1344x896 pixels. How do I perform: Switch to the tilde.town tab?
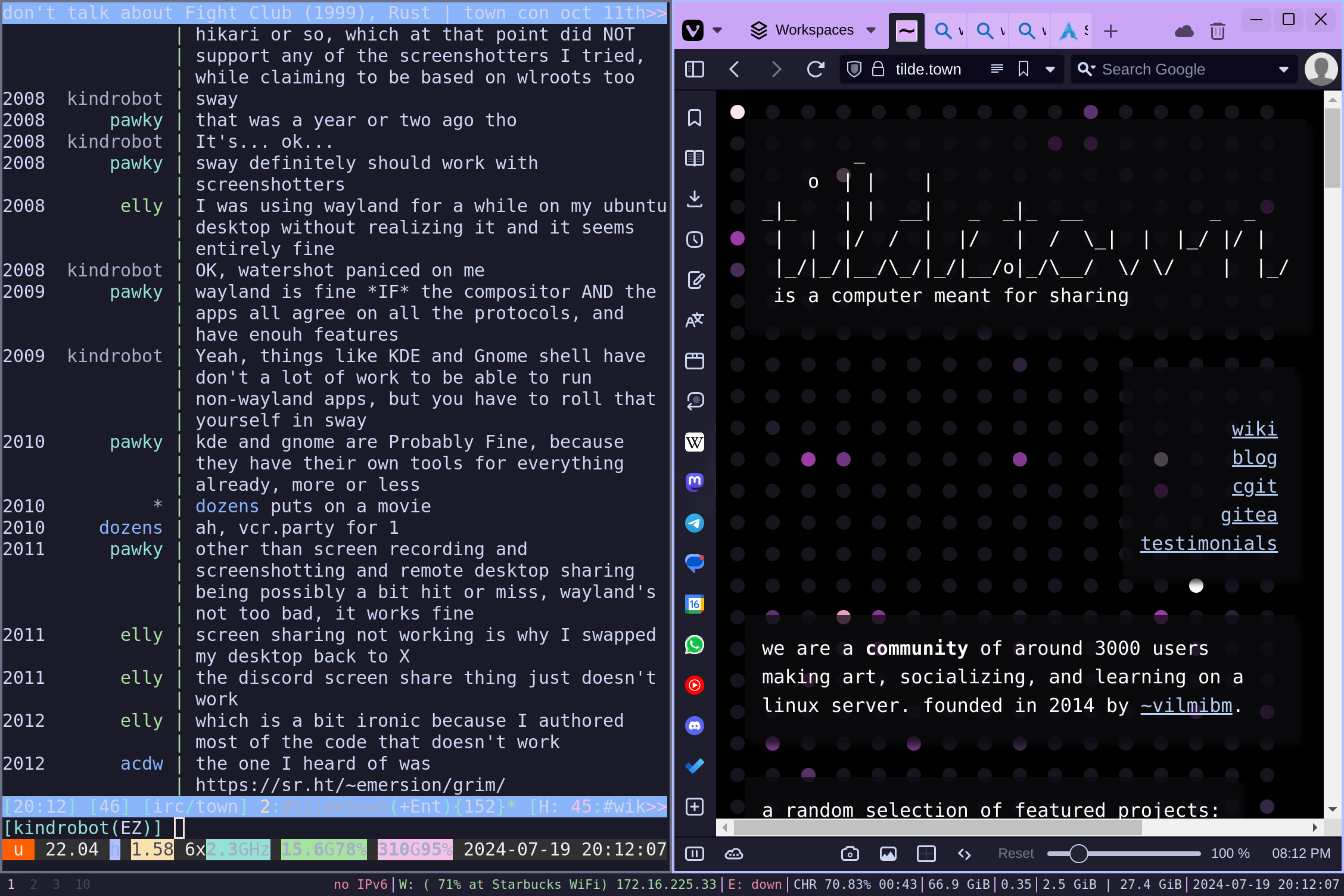click(x=907, y=31)
